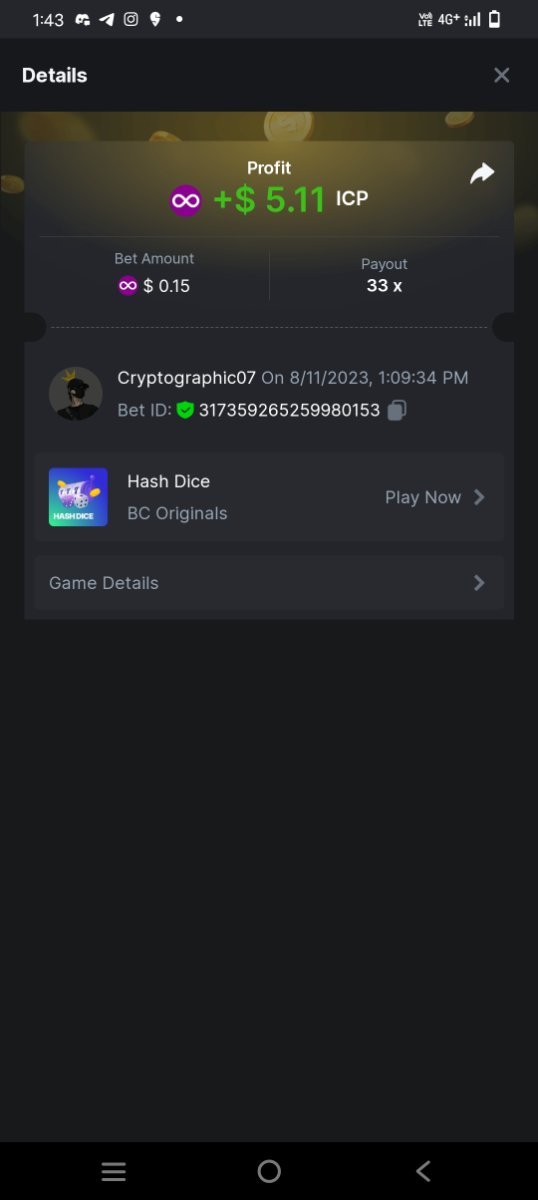Select the Hash Dice title text

169,481
